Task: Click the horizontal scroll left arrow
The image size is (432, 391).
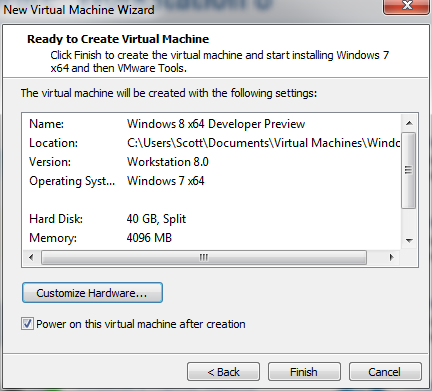Action: pyautogui.click(x=31, y=257)
